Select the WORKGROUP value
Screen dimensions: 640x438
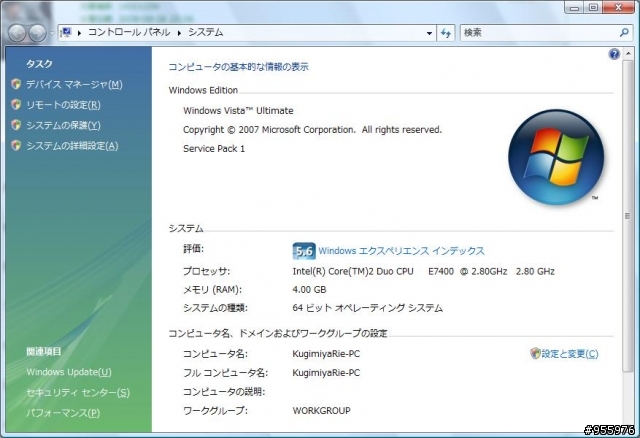click(321, 411)
